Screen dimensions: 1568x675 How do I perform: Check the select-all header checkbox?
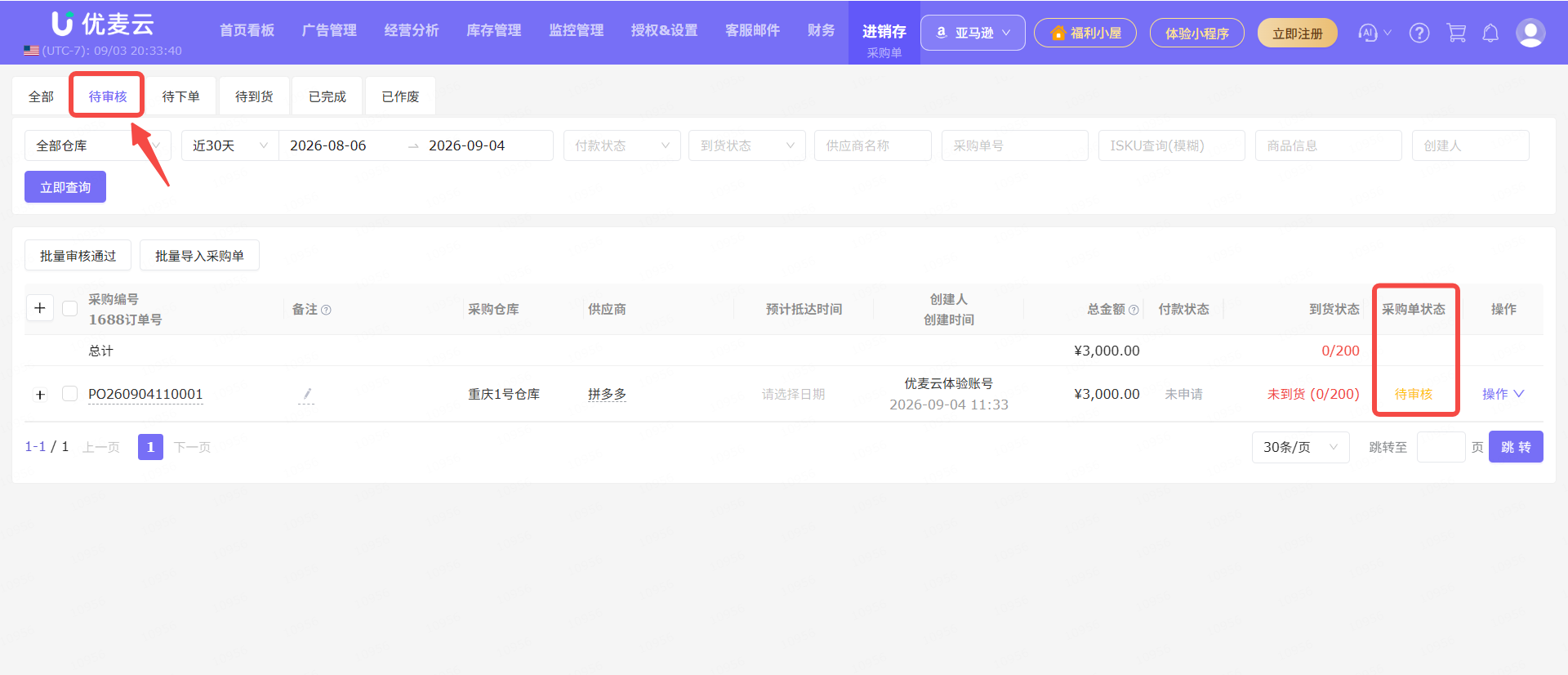70,308
